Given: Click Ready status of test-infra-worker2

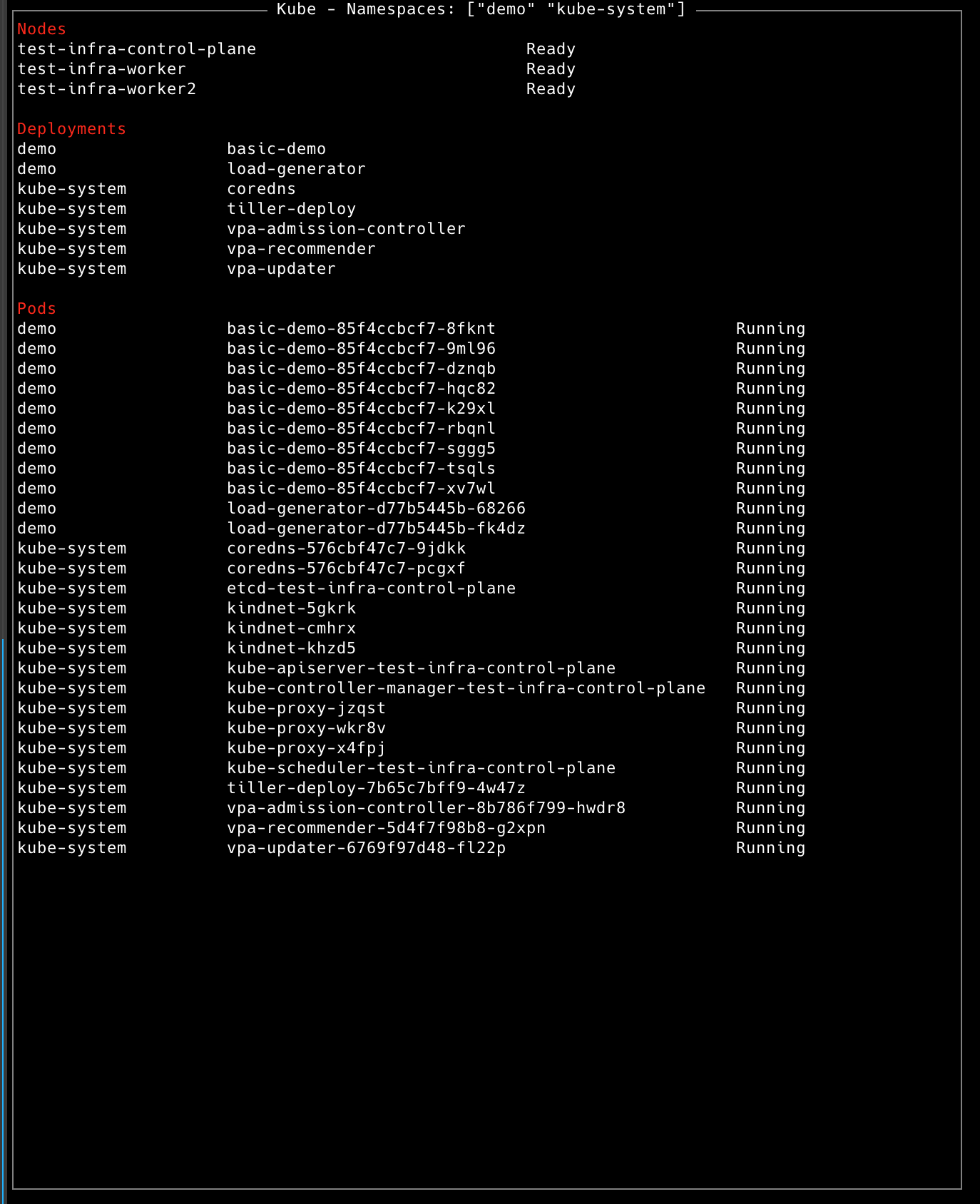Looking at the screenshot, I should tap(550, 89).
